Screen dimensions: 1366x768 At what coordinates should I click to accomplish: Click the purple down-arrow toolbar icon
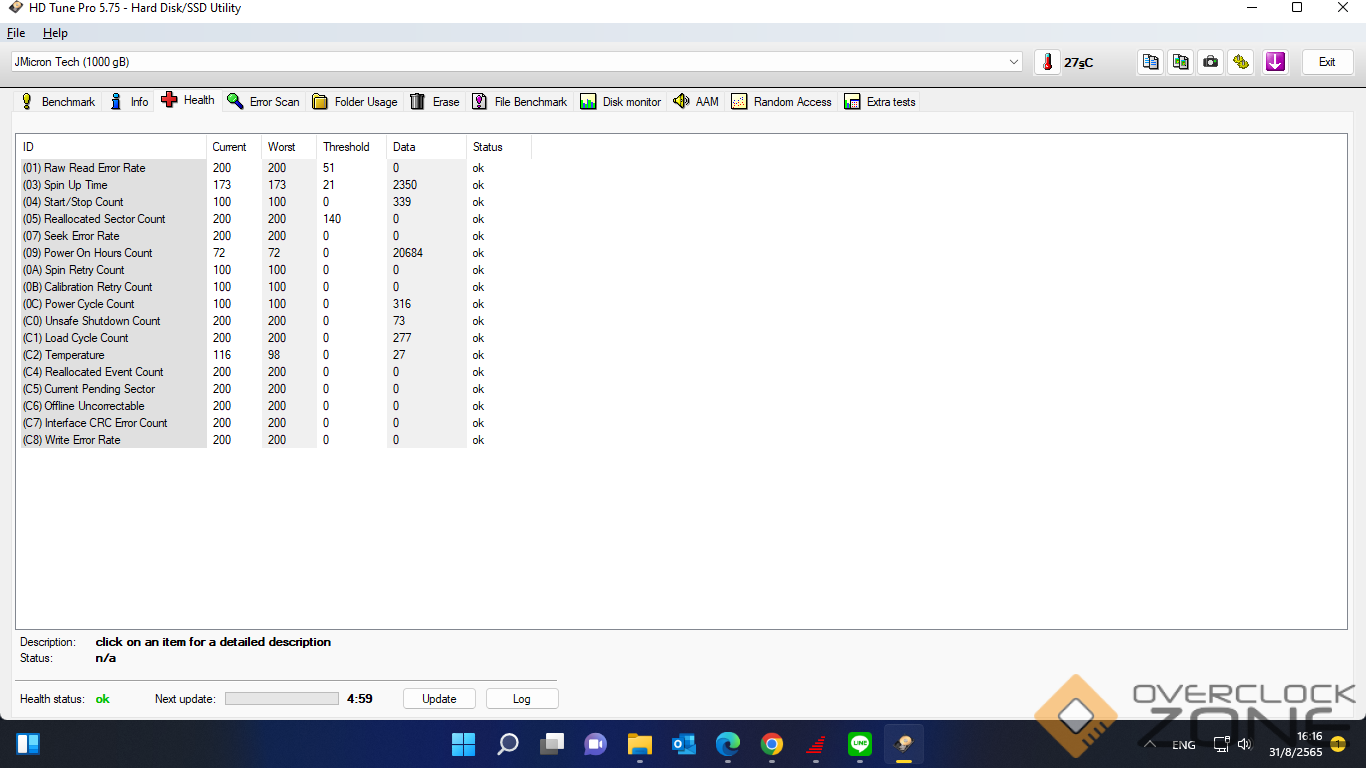tap(1275, 62)
